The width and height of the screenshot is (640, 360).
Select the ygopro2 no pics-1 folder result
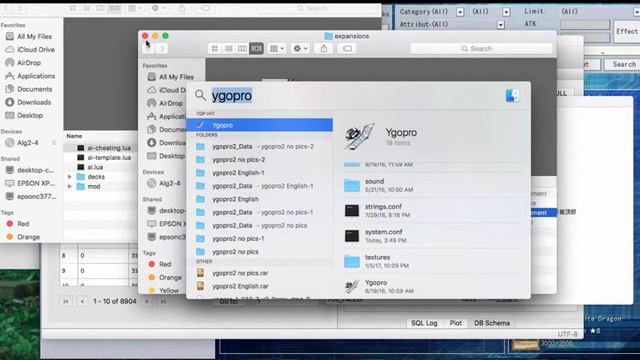point(259,238)
